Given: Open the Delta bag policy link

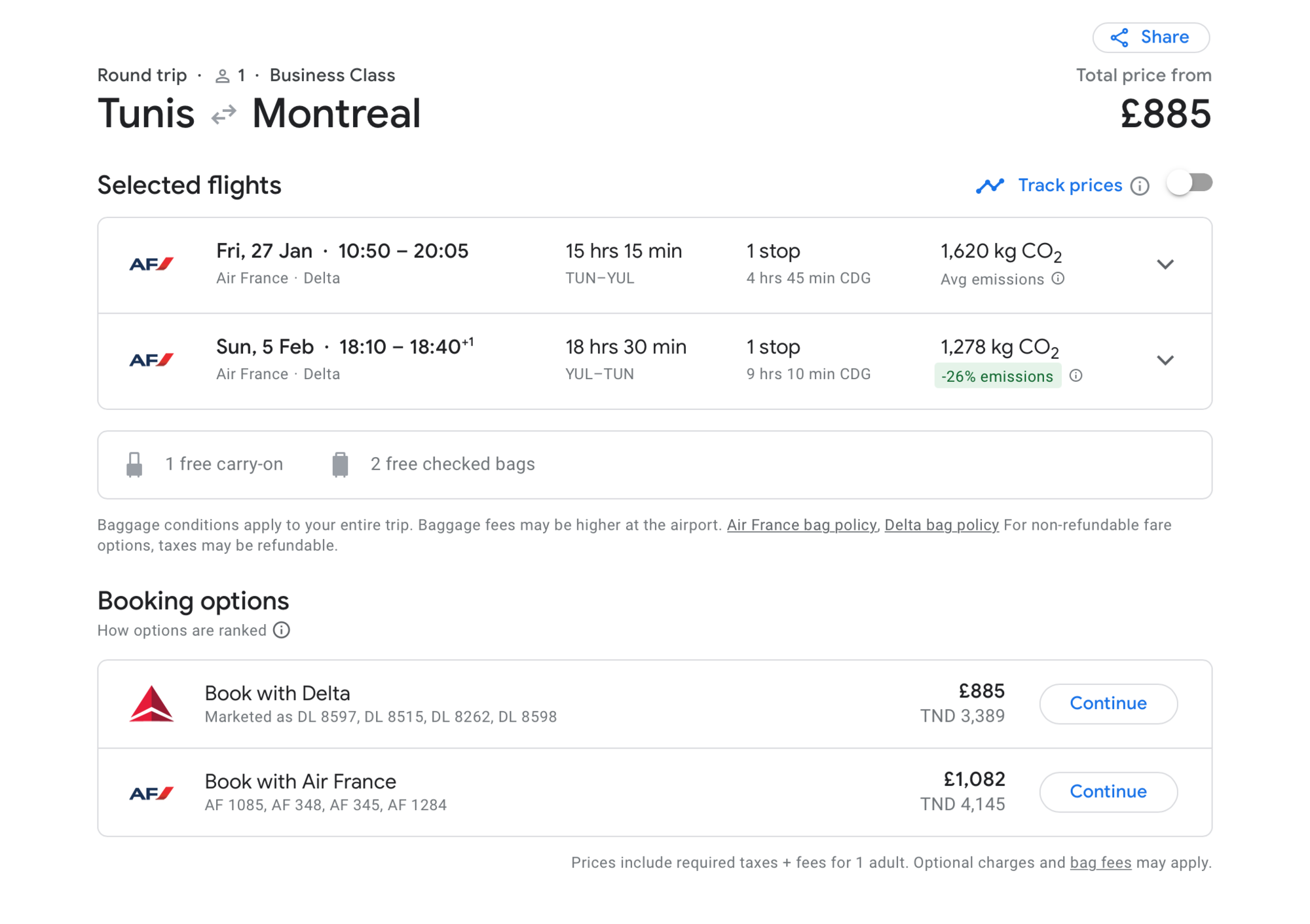Looking at the screenshot, I should pos(941,525).
